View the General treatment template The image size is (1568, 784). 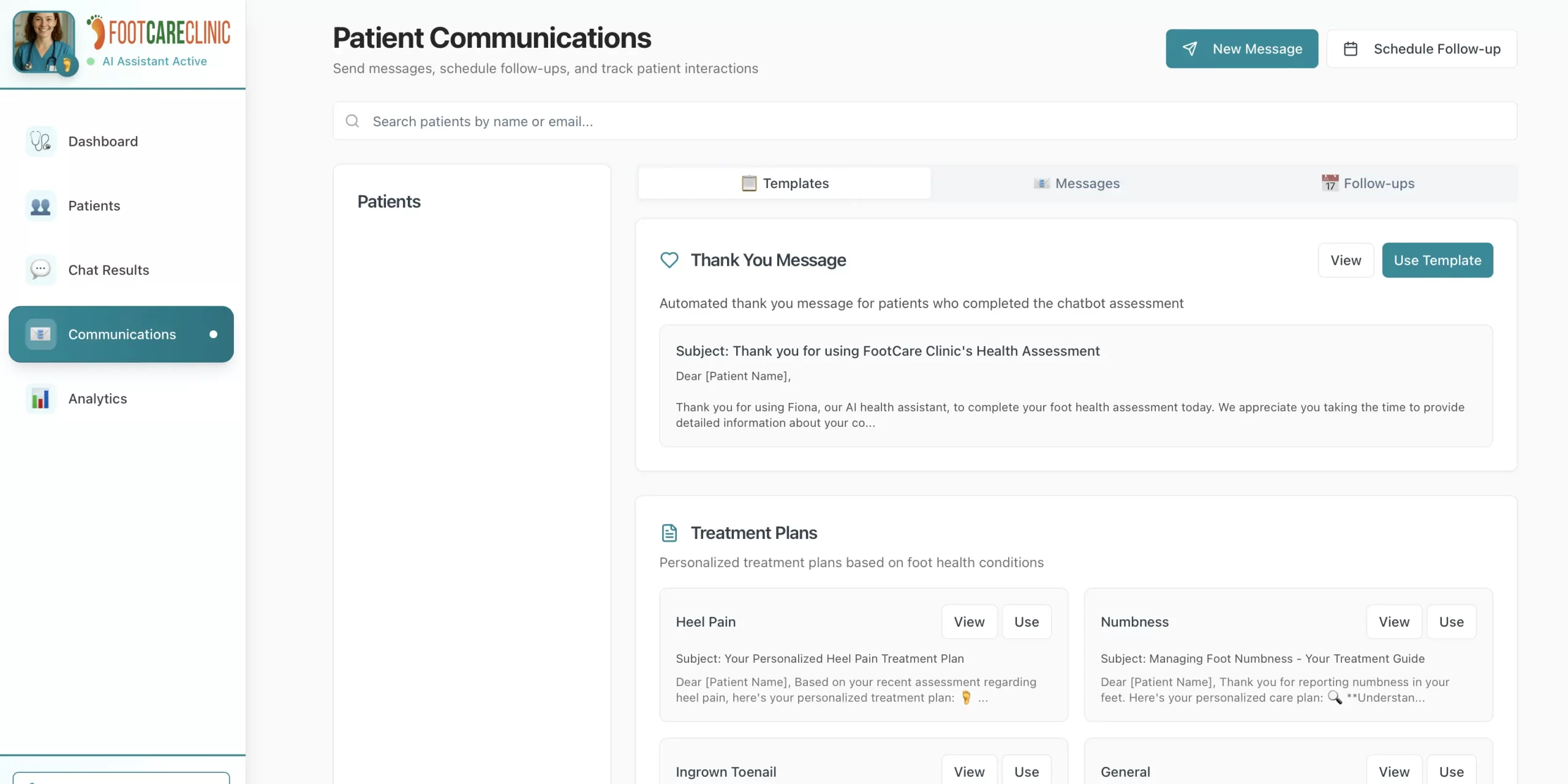(x=1394, y=771)
